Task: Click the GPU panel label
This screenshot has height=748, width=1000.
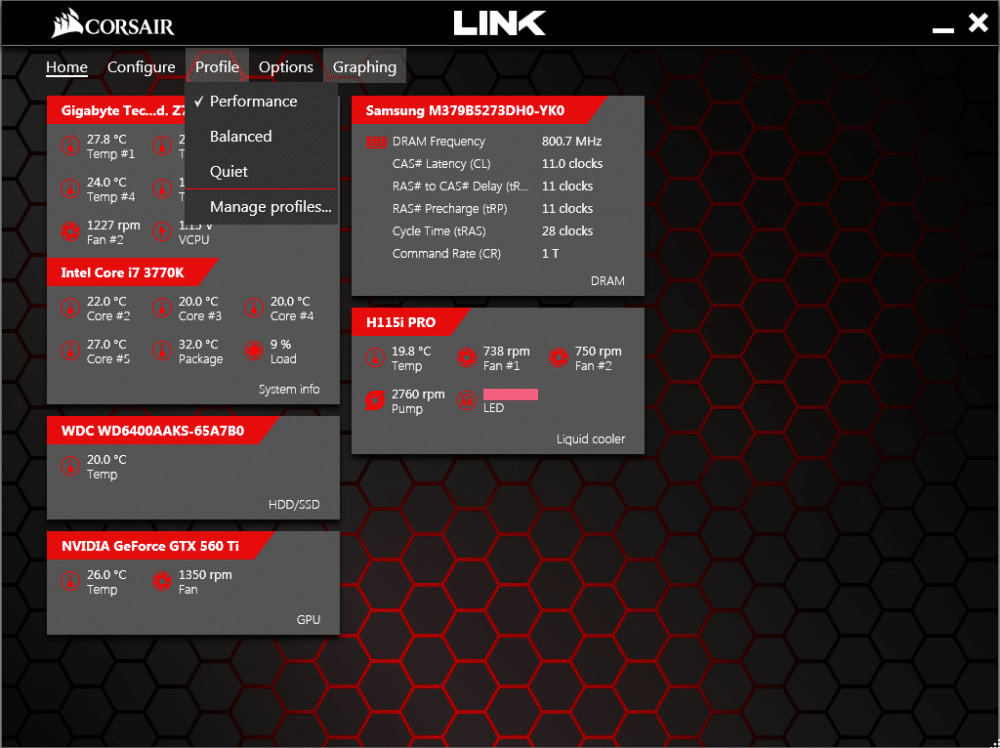Action: click(309, 620)
